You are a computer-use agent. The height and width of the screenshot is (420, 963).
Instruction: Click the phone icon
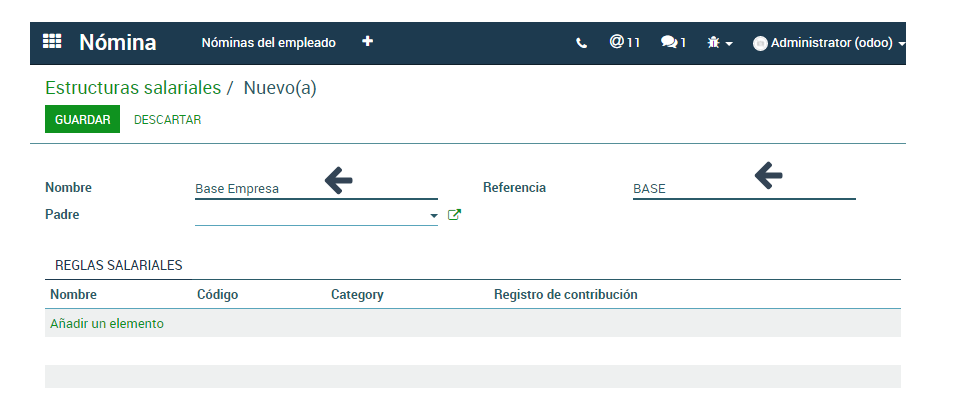pos(582,43)
